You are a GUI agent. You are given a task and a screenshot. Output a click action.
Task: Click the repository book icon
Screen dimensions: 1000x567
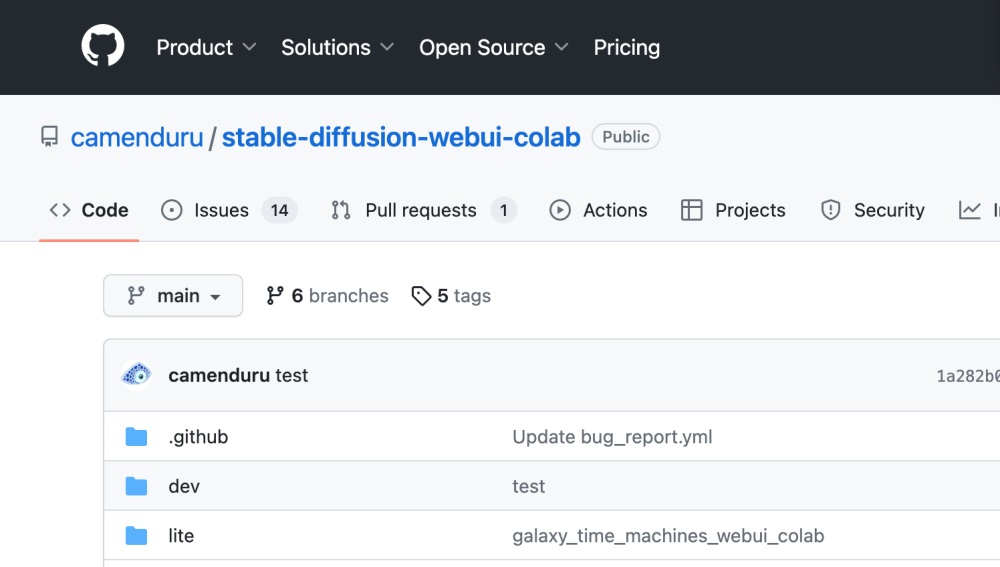pos(49,136)
